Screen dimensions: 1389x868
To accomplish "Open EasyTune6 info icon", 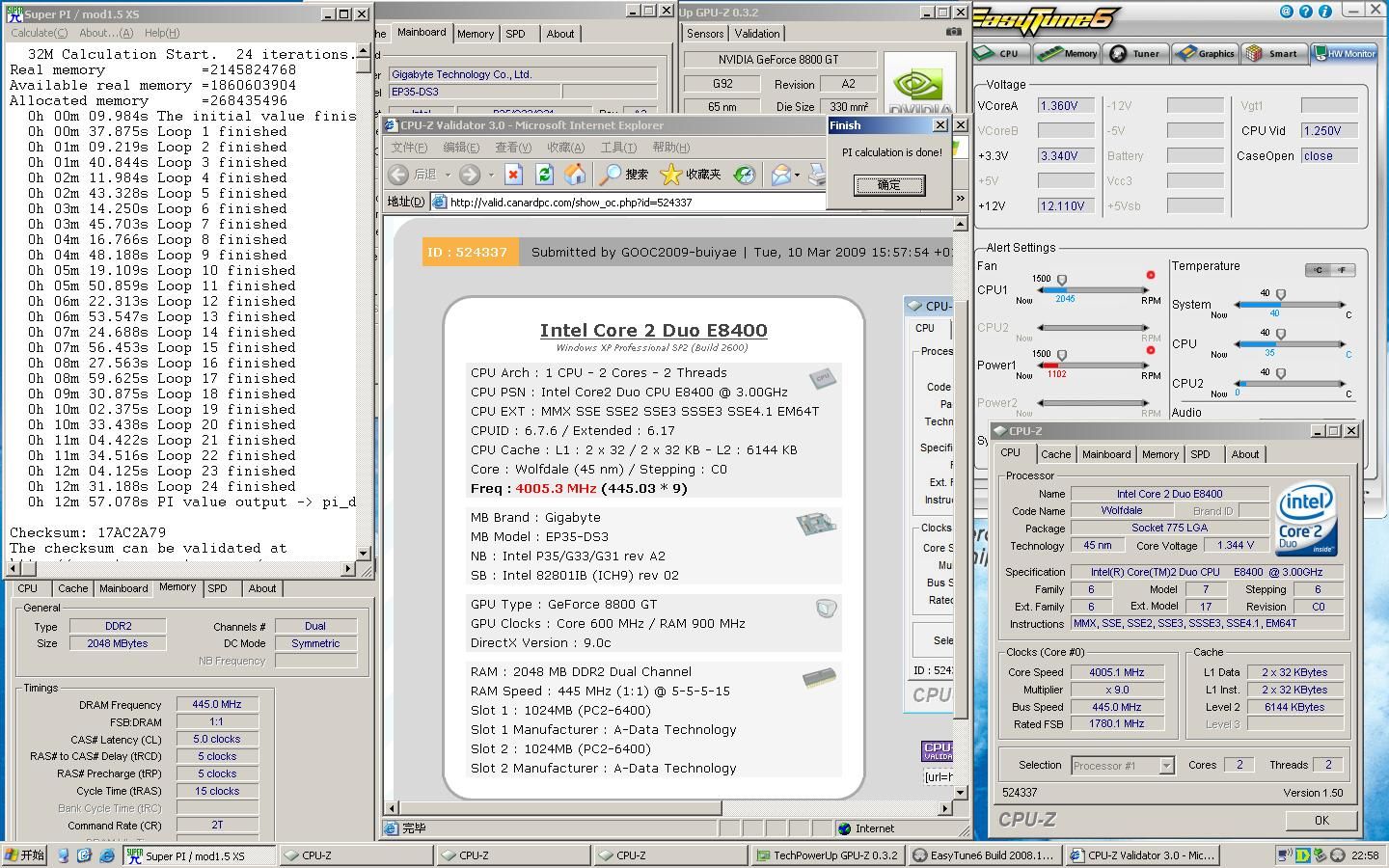I will coord(1325,12).
